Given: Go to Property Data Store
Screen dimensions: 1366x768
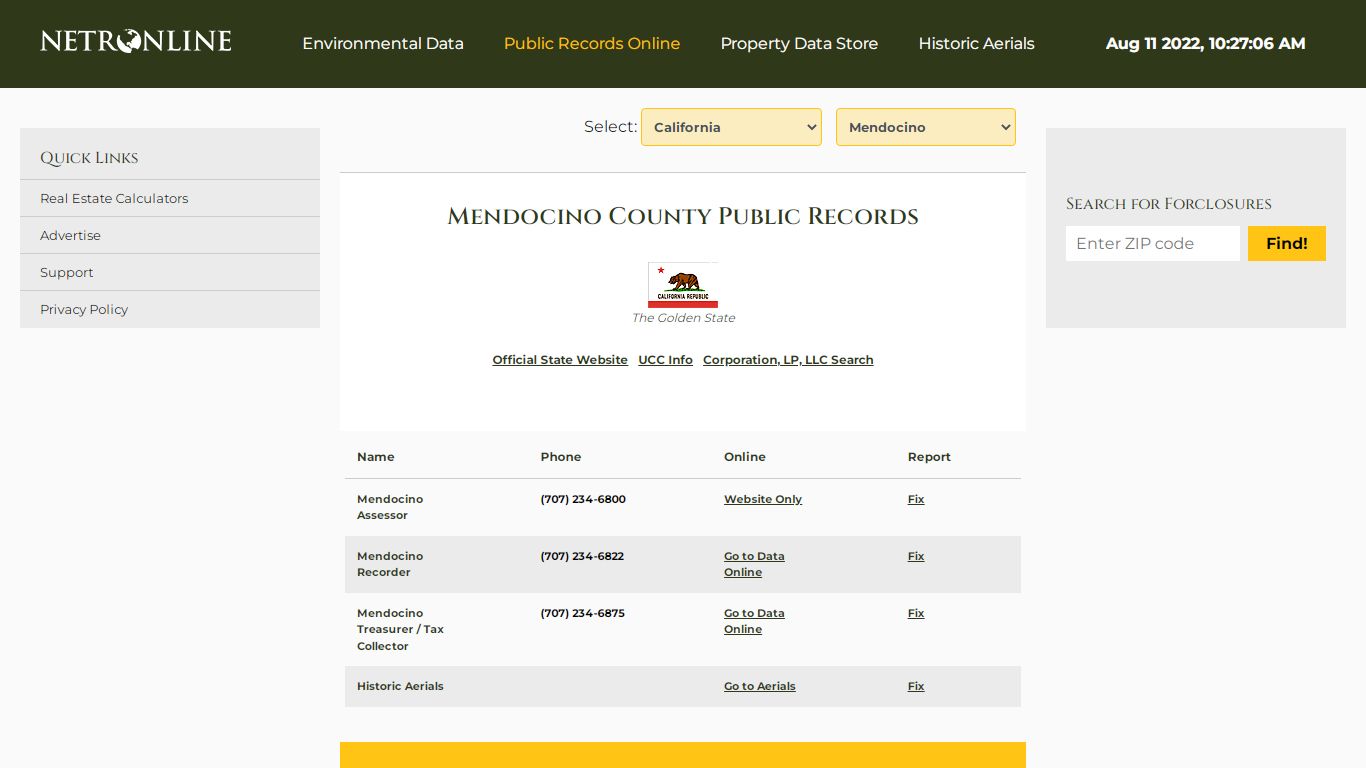Looking at the screenshot, I should point(799,44).
